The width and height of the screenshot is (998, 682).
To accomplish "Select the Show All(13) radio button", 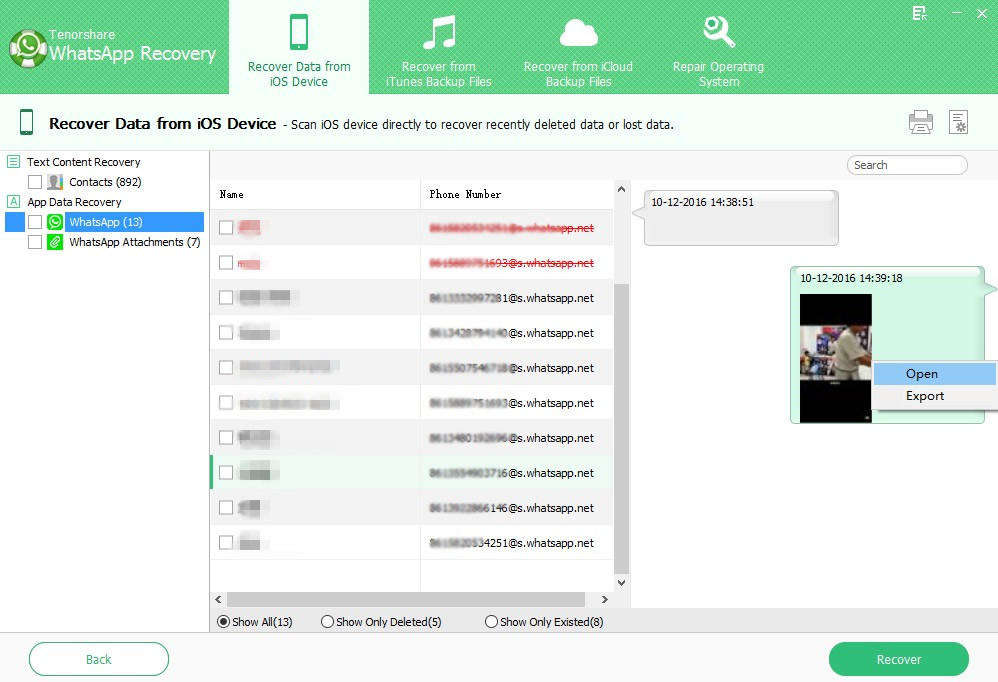I will (x=223, y=622).
